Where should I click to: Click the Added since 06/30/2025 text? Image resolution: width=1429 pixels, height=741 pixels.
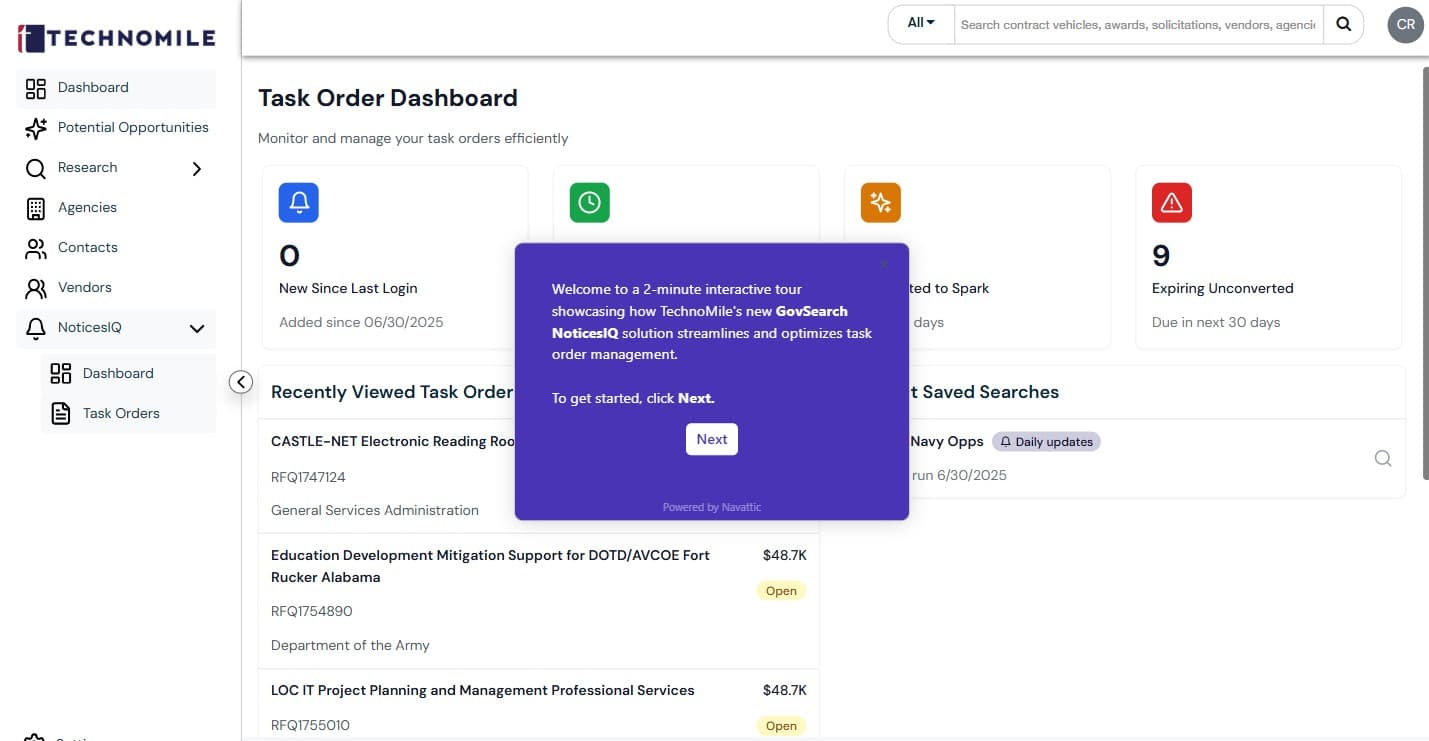click(361, 322)
